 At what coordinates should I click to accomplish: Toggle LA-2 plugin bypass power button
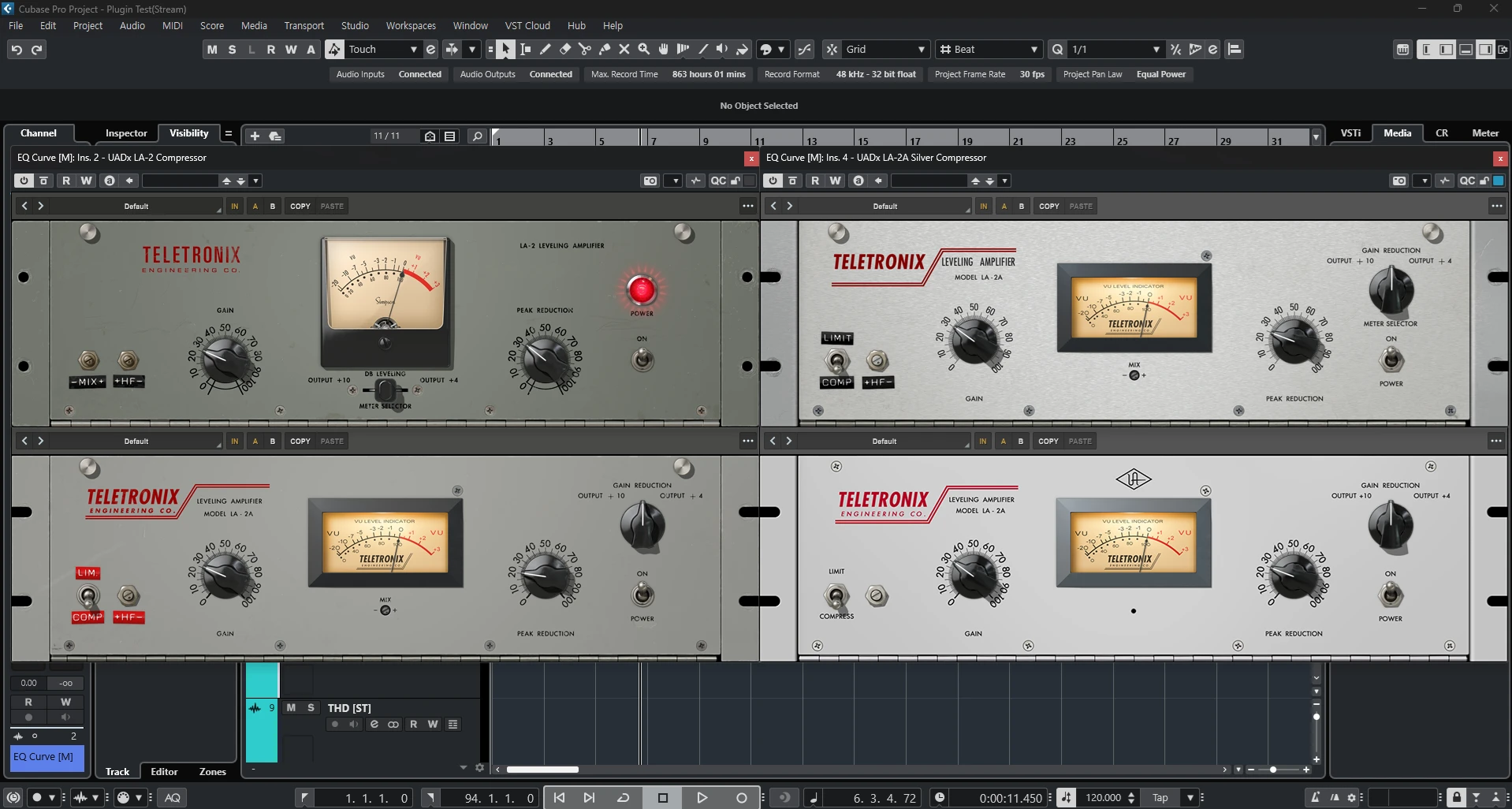coord(24,181)
